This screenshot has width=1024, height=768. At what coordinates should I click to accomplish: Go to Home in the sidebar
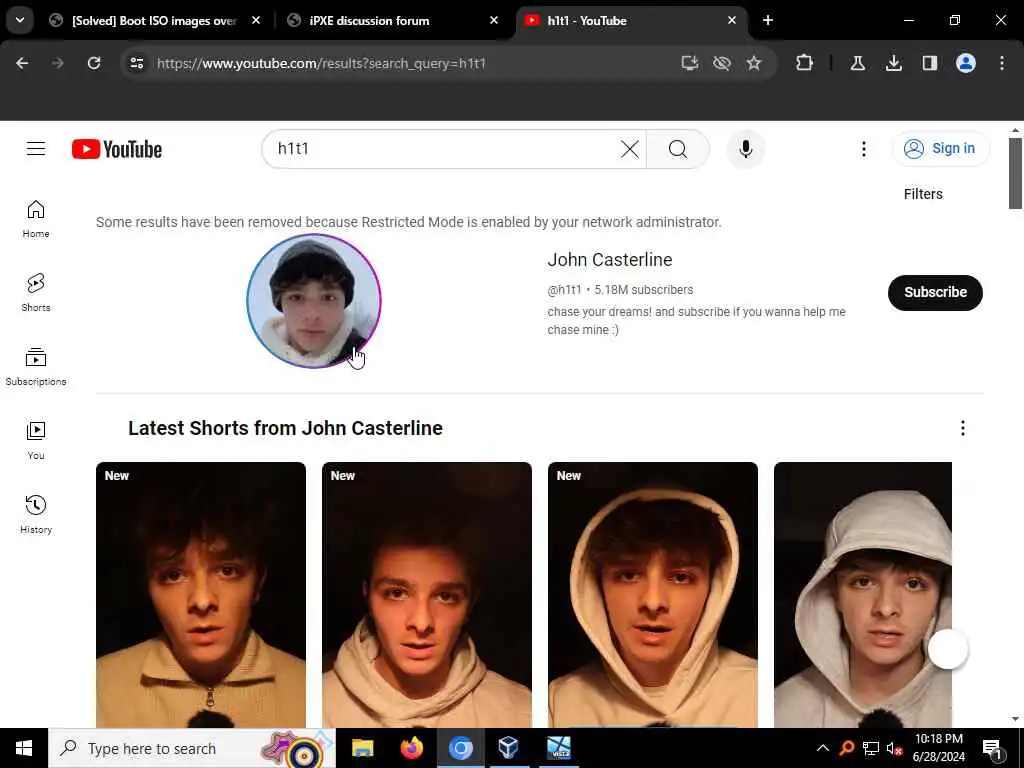(36, 219)
